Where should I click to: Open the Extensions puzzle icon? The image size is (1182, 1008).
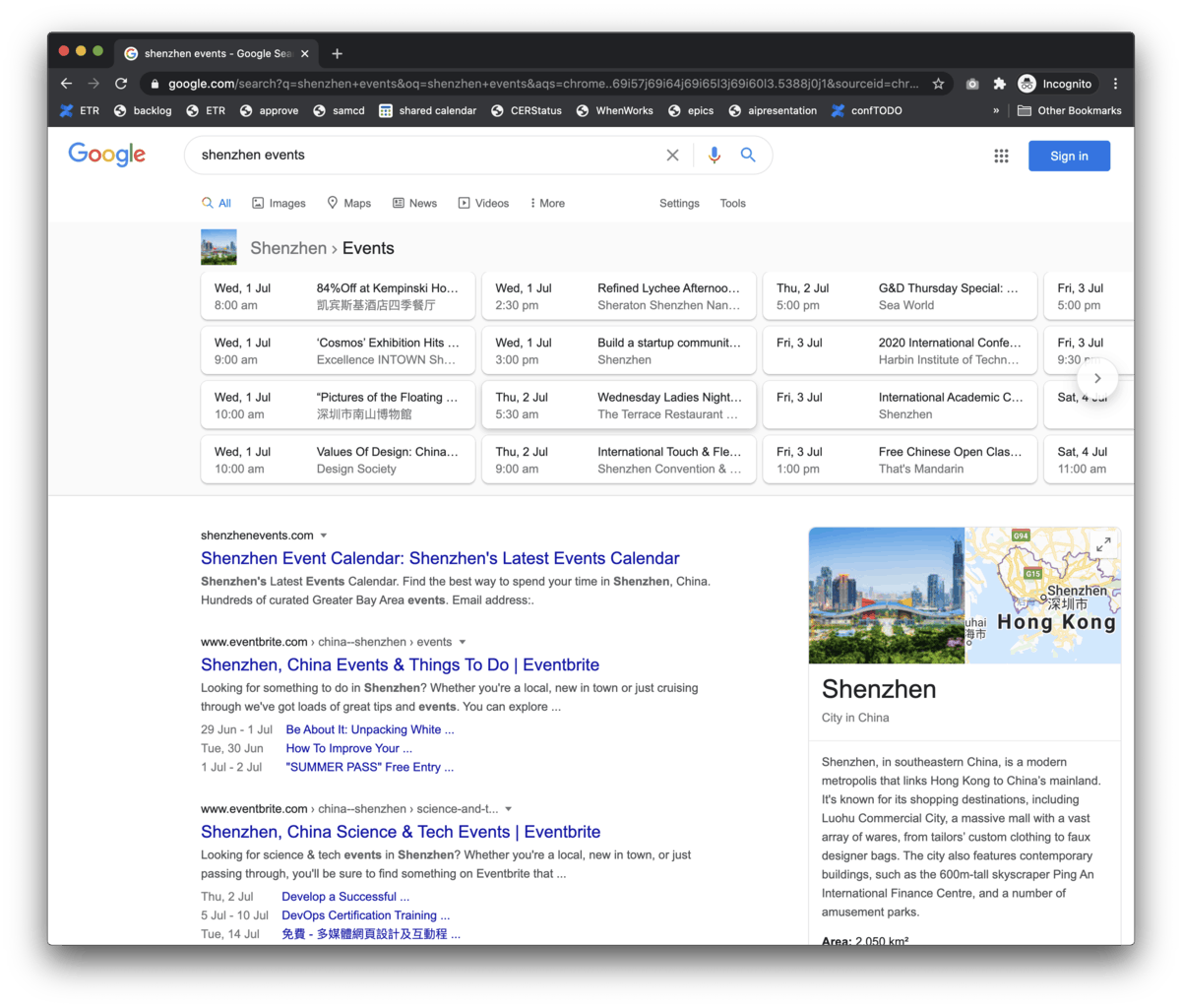coord(1000,84)
